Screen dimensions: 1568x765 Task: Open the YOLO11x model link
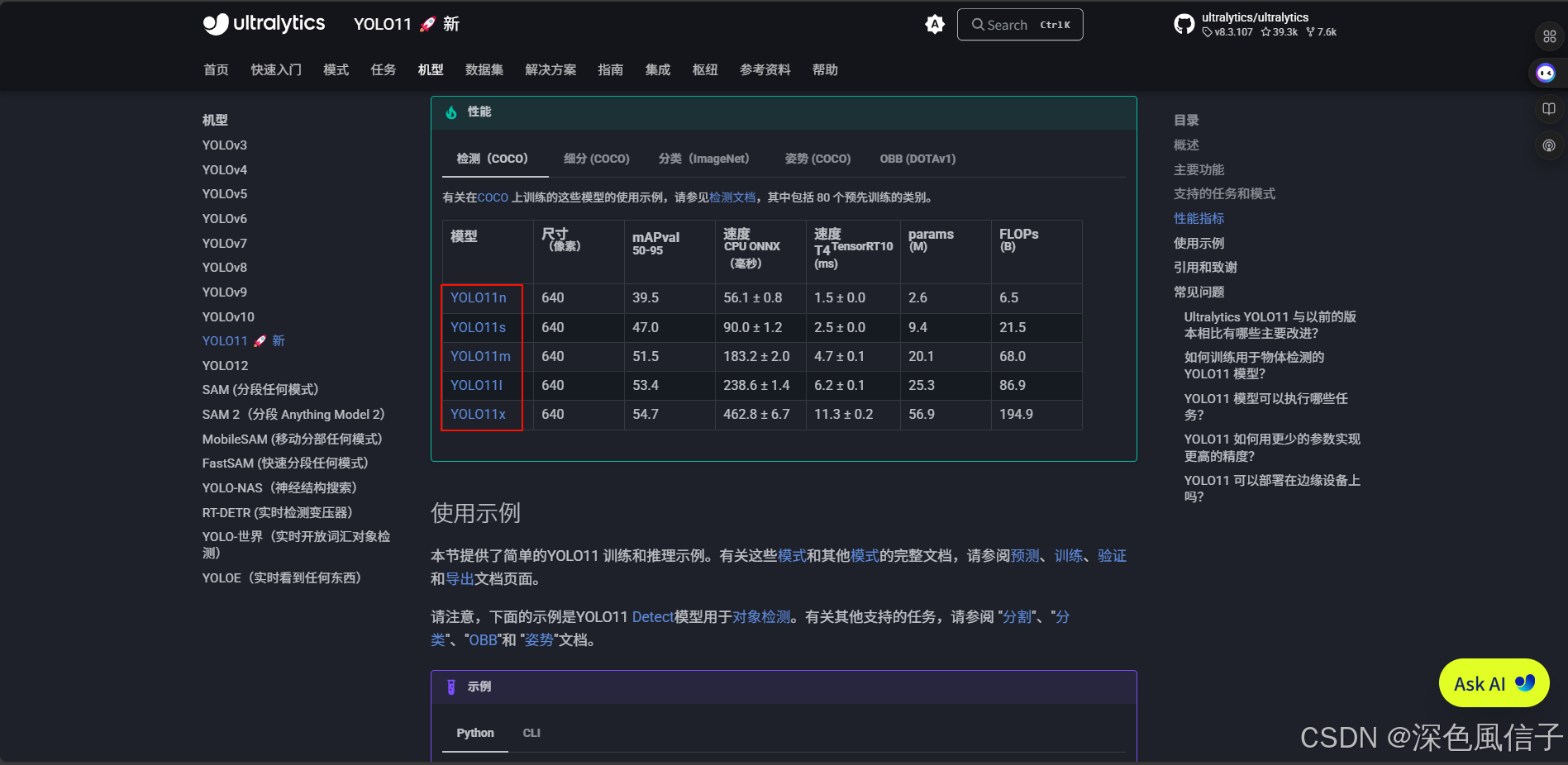(x=478, y=415)
